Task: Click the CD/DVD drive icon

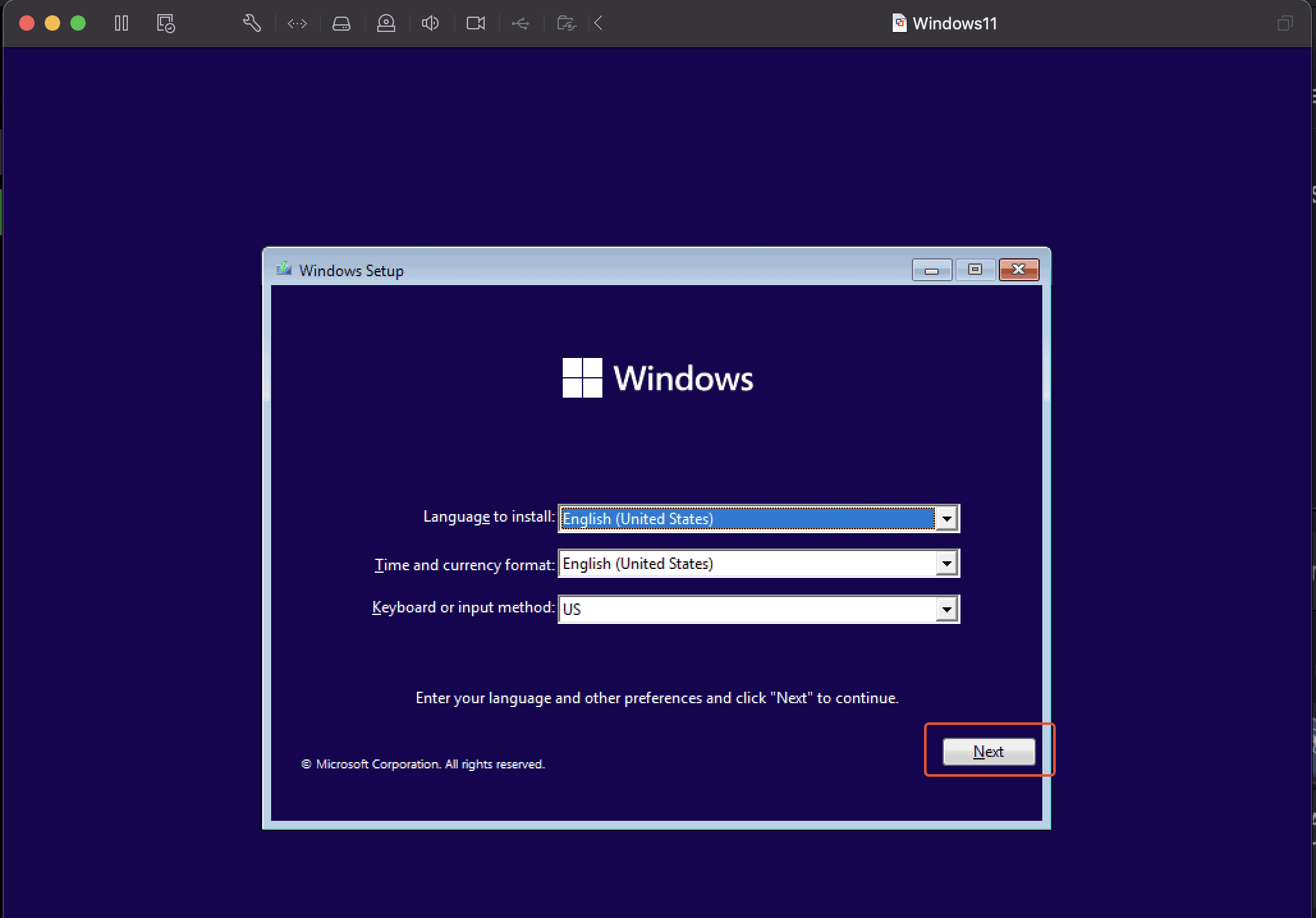Action: [386, 24]
